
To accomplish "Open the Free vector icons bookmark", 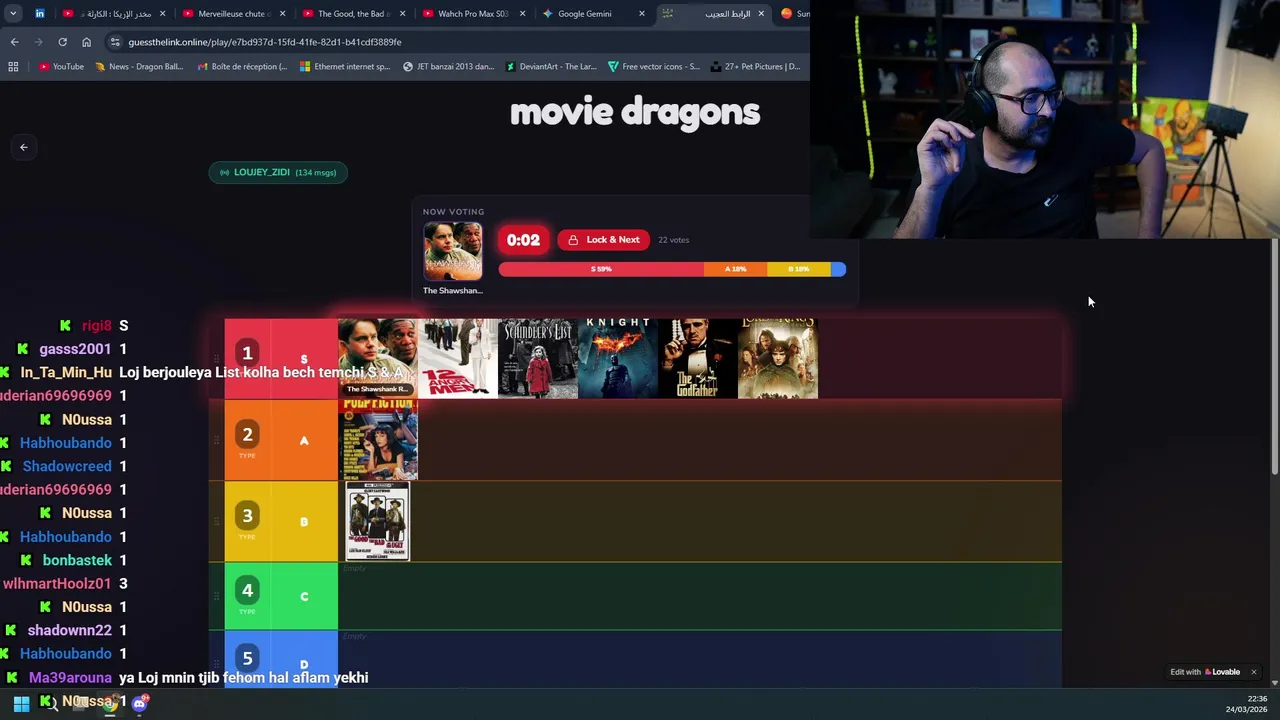I will pyautogui.click(x=653, y=67).
